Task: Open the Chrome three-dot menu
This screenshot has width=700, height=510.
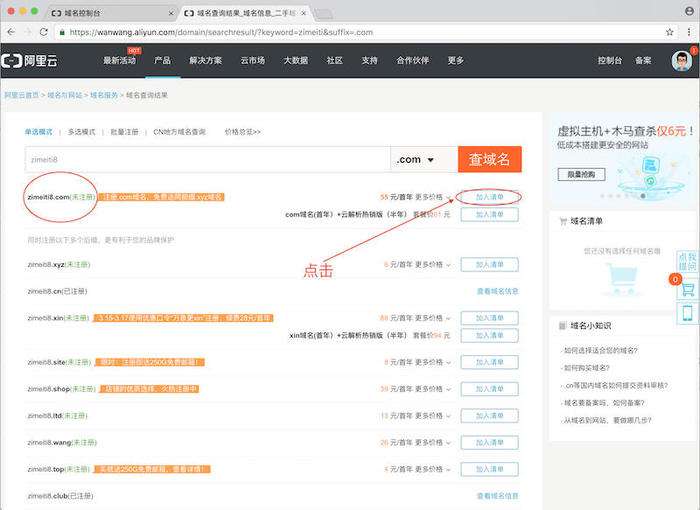Action: coord(689,32)
